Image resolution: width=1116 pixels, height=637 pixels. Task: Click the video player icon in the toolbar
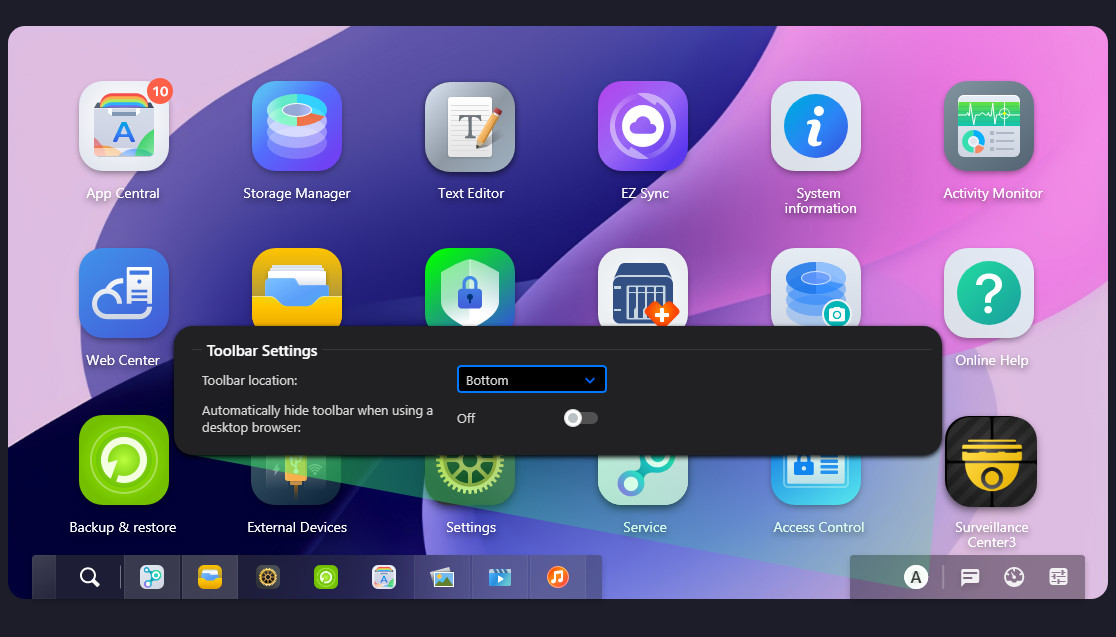[500, 577]
